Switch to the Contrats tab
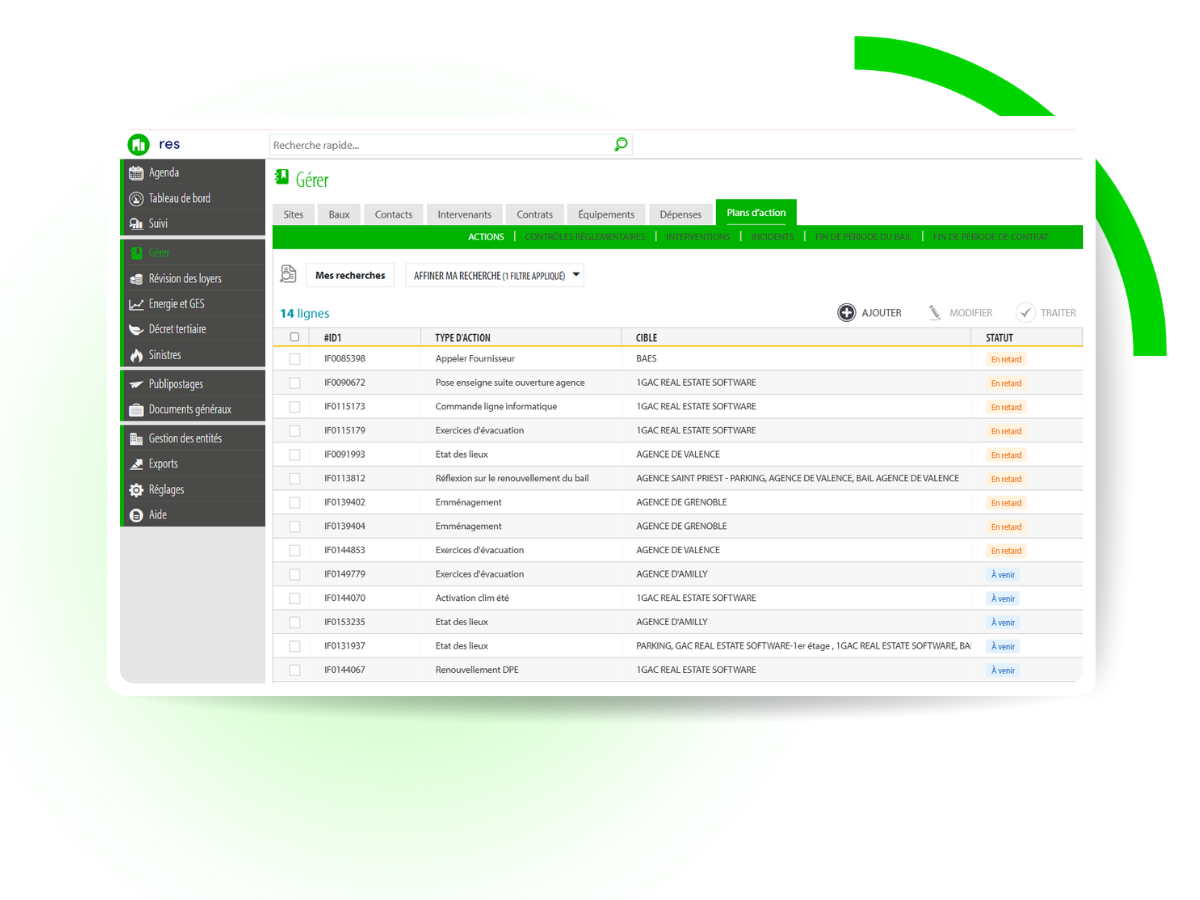This screenshot has height=900, width=1200. pyautogui.click(x=535, y=214)
